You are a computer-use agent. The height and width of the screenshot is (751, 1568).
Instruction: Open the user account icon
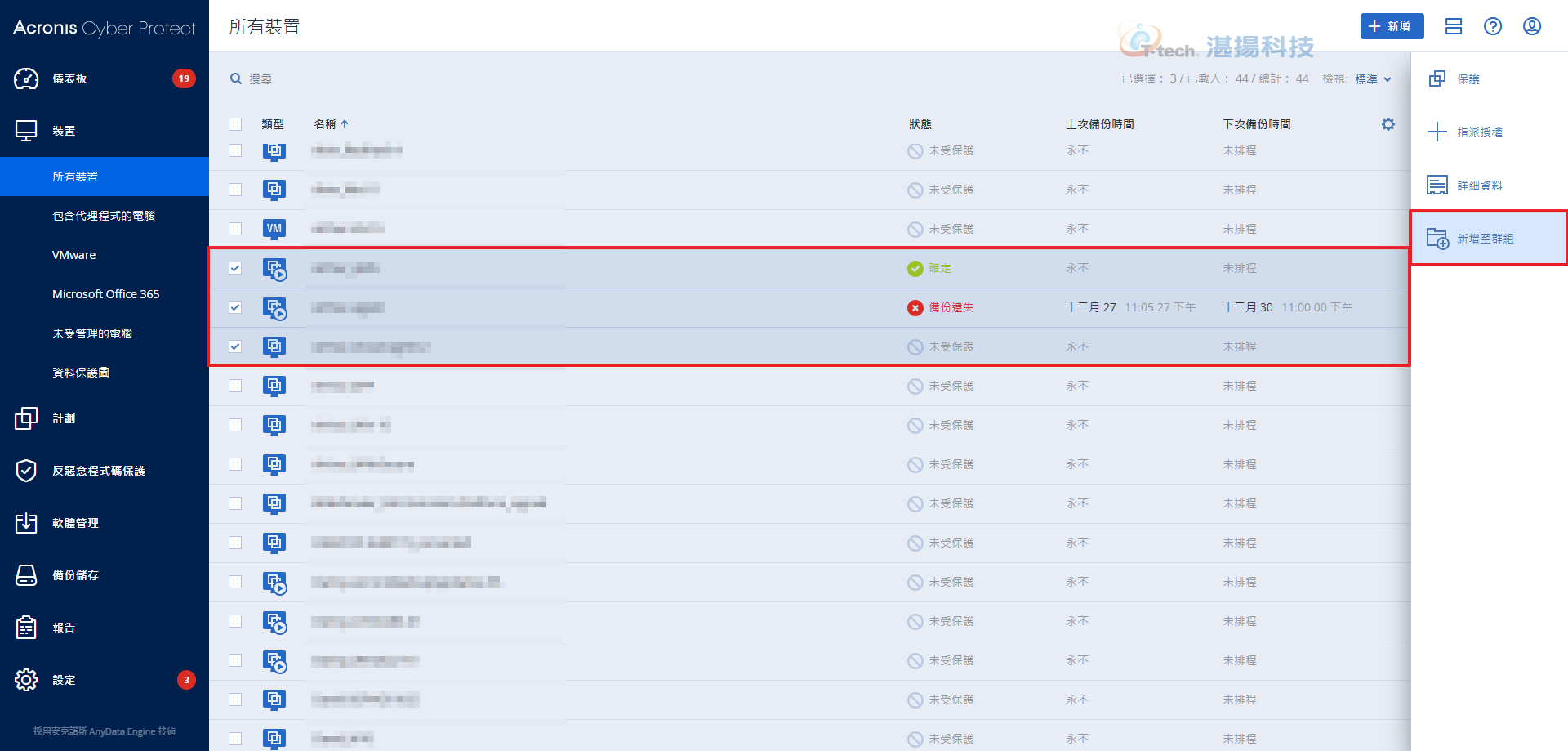(1532, 26)
